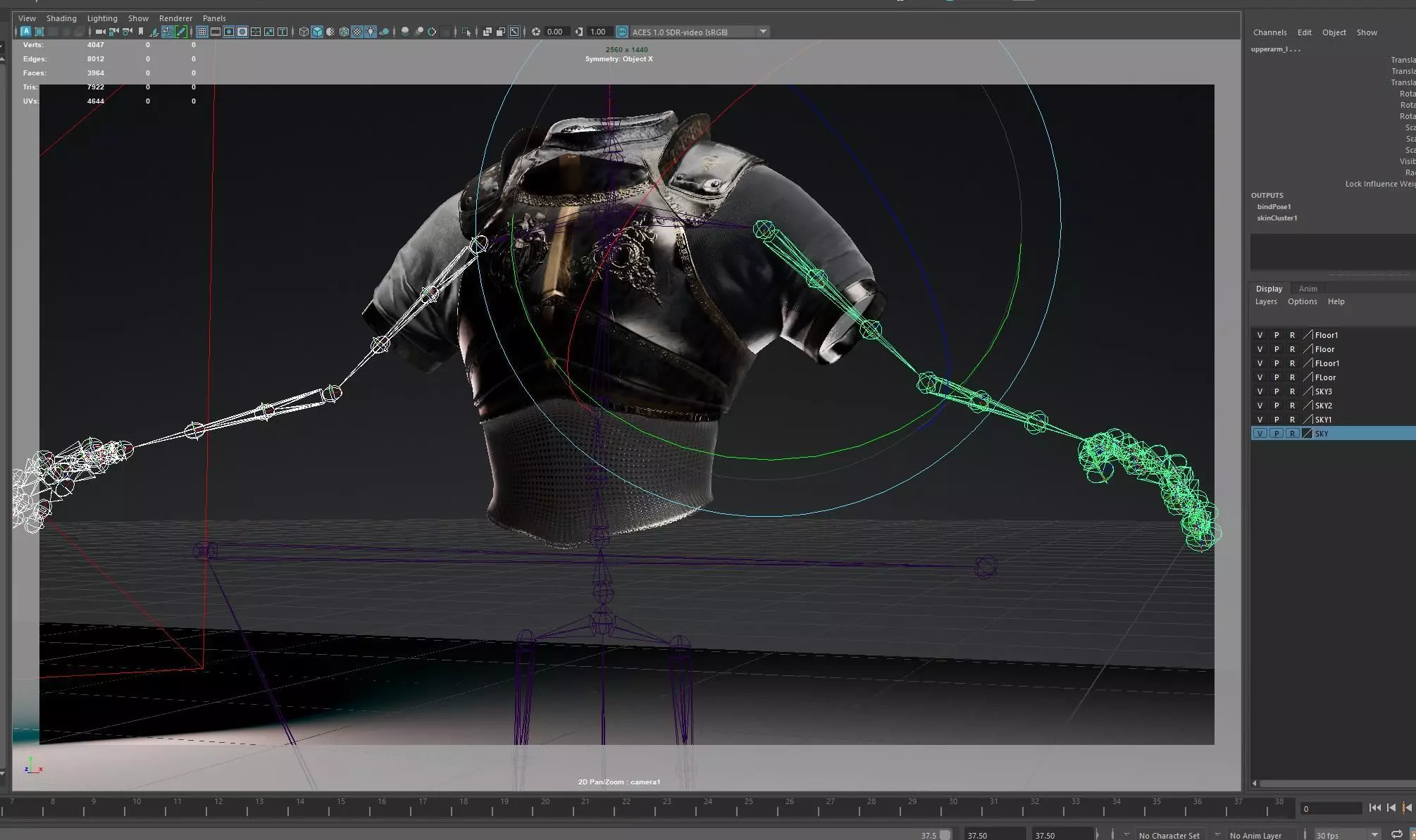Image resolution: width=1416 pixels, height=840 pixels.
Task: Toggle X-ray joints icon
Action: pos(514,32)
